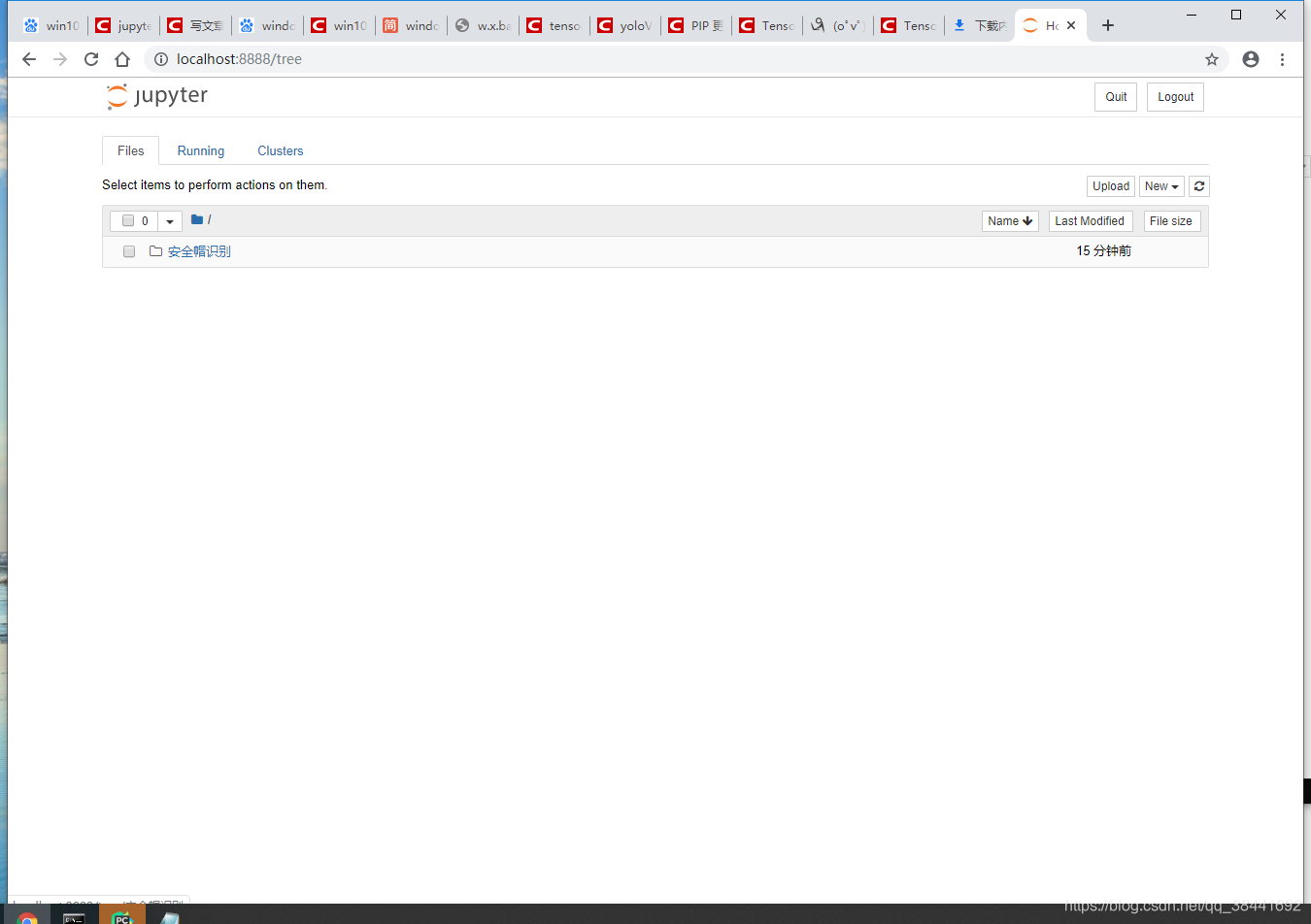This screenshot has height=924, width=1311.
Task: Switch to the PIP browser tab
Action: point(697,25)
